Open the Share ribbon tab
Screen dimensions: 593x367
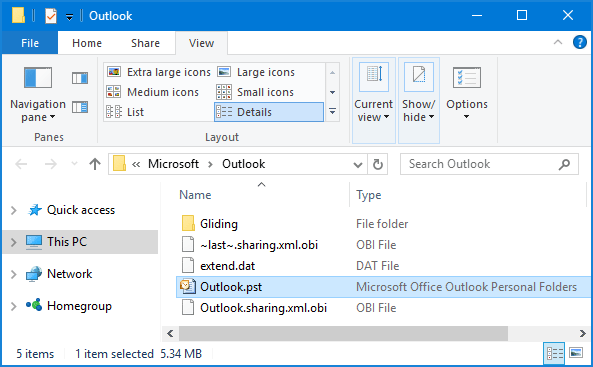(x=146, y=43)
